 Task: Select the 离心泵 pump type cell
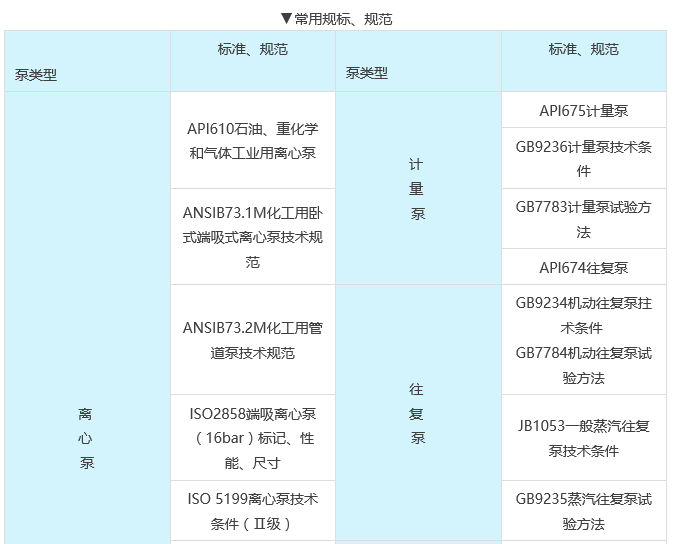point(86,438)
